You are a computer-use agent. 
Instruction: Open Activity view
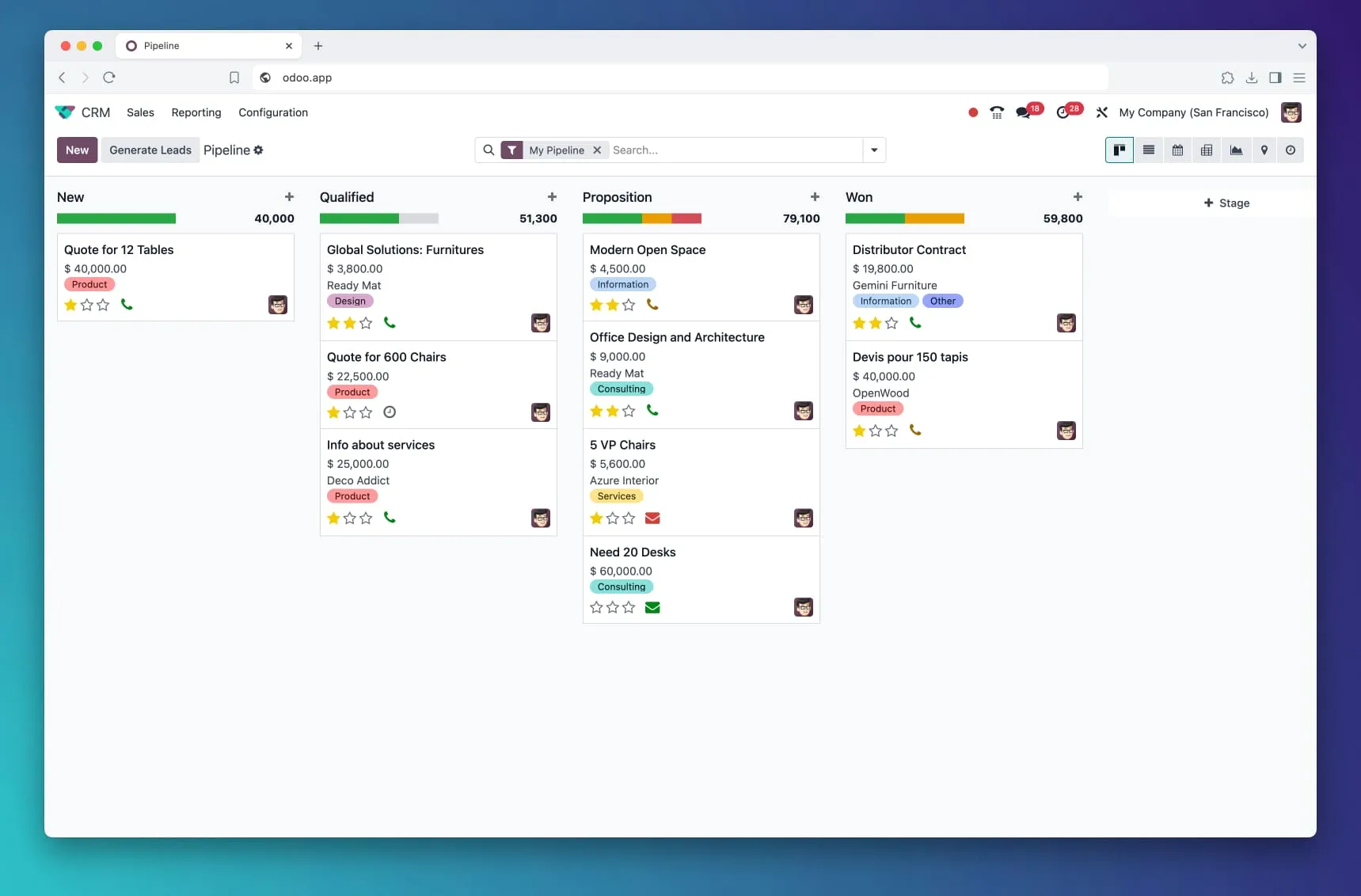coord(1291,150)
